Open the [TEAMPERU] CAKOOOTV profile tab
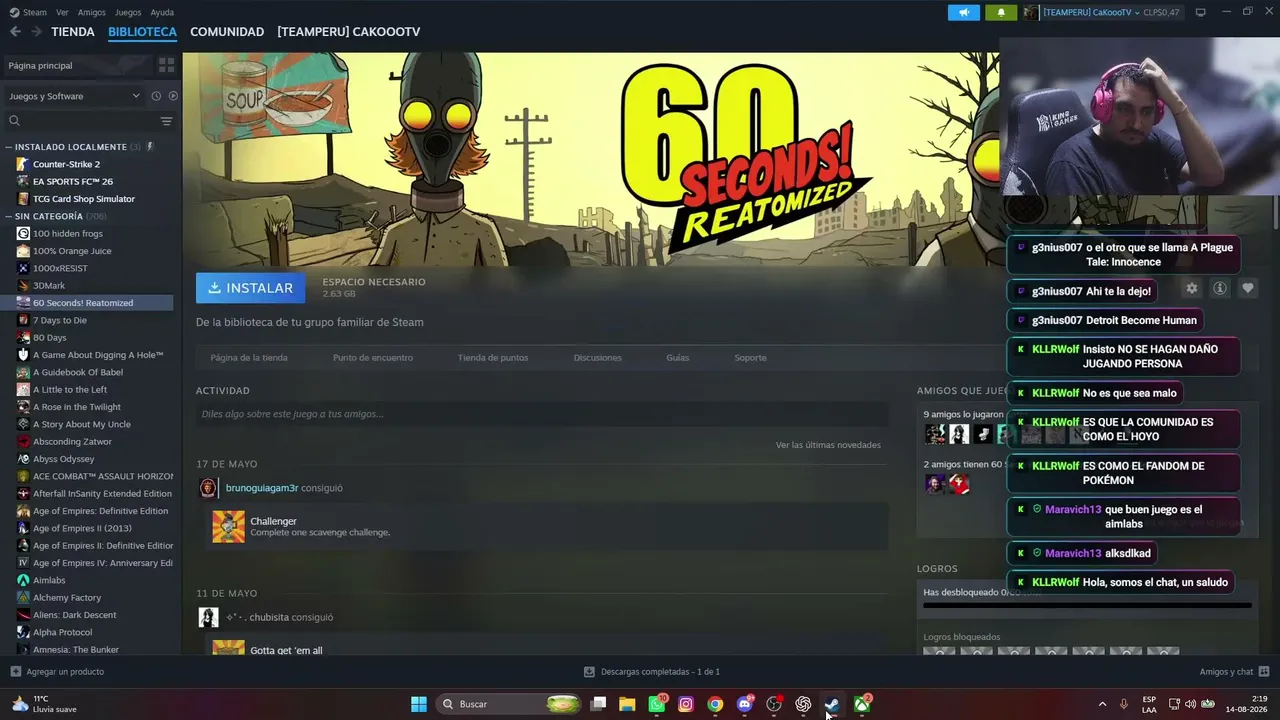Screen dimensions: 1280x720 (349, 32)
